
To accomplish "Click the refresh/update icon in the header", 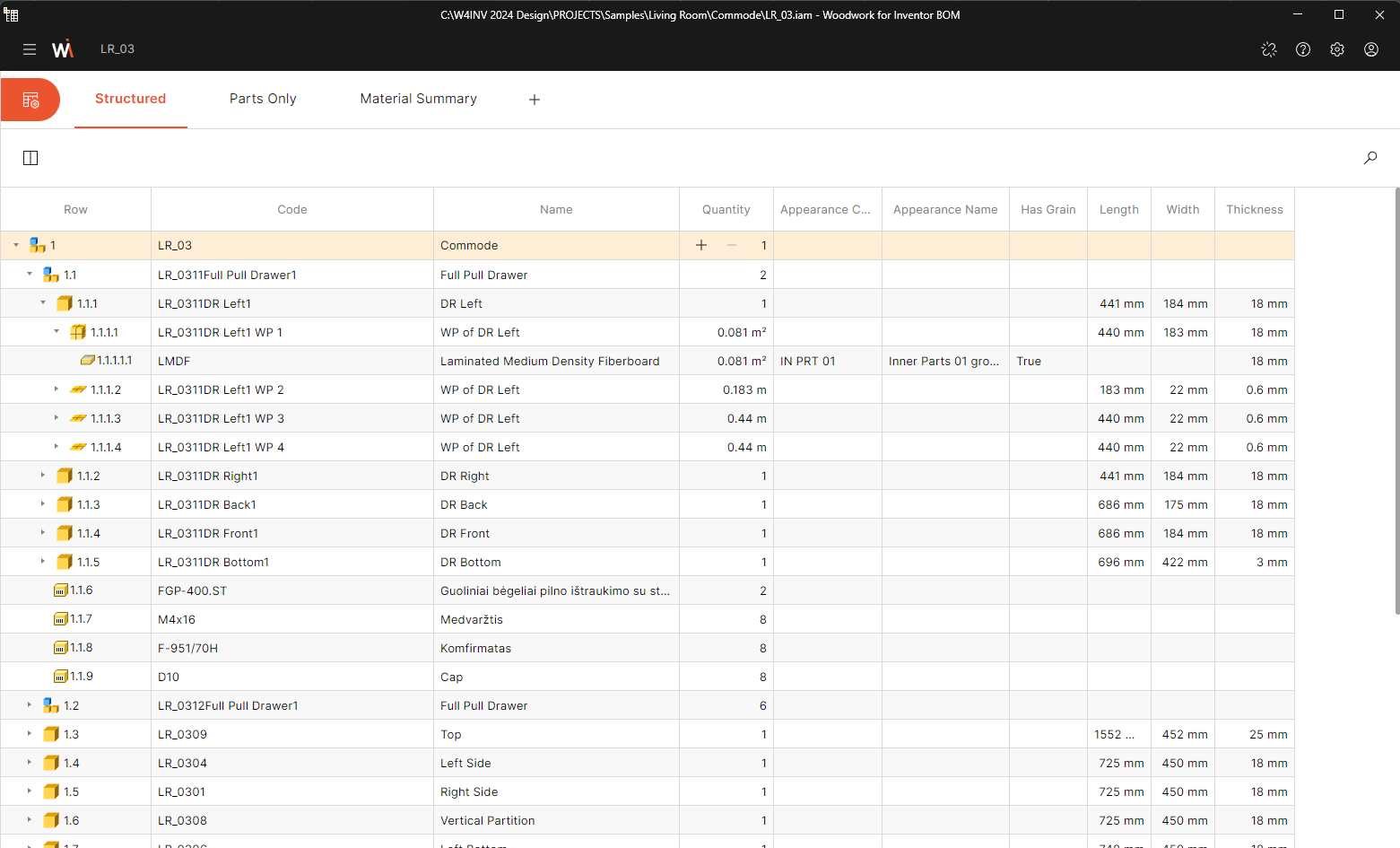I will coord(1269,49).
